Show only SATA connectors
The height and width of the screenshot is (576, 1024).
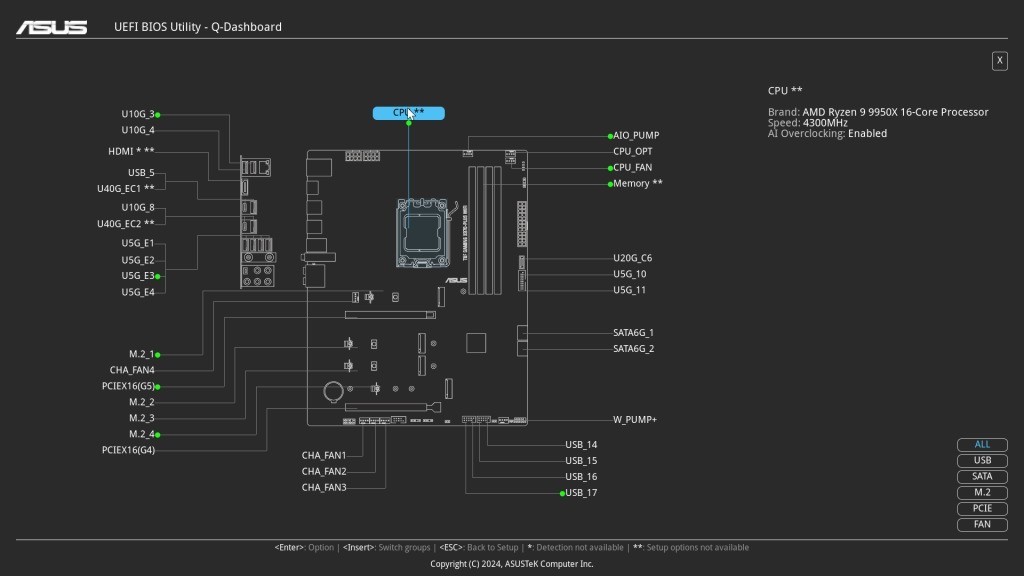[982, 477]
